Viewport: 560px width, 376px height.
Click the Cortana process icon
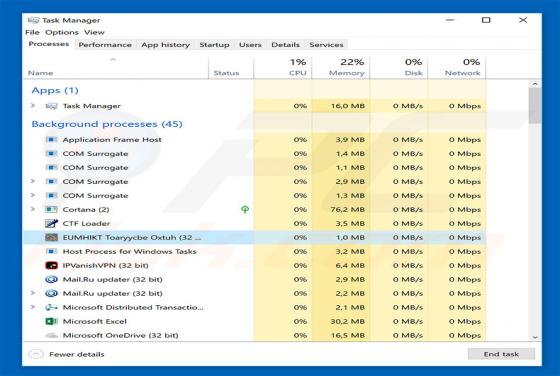[51, 209]
